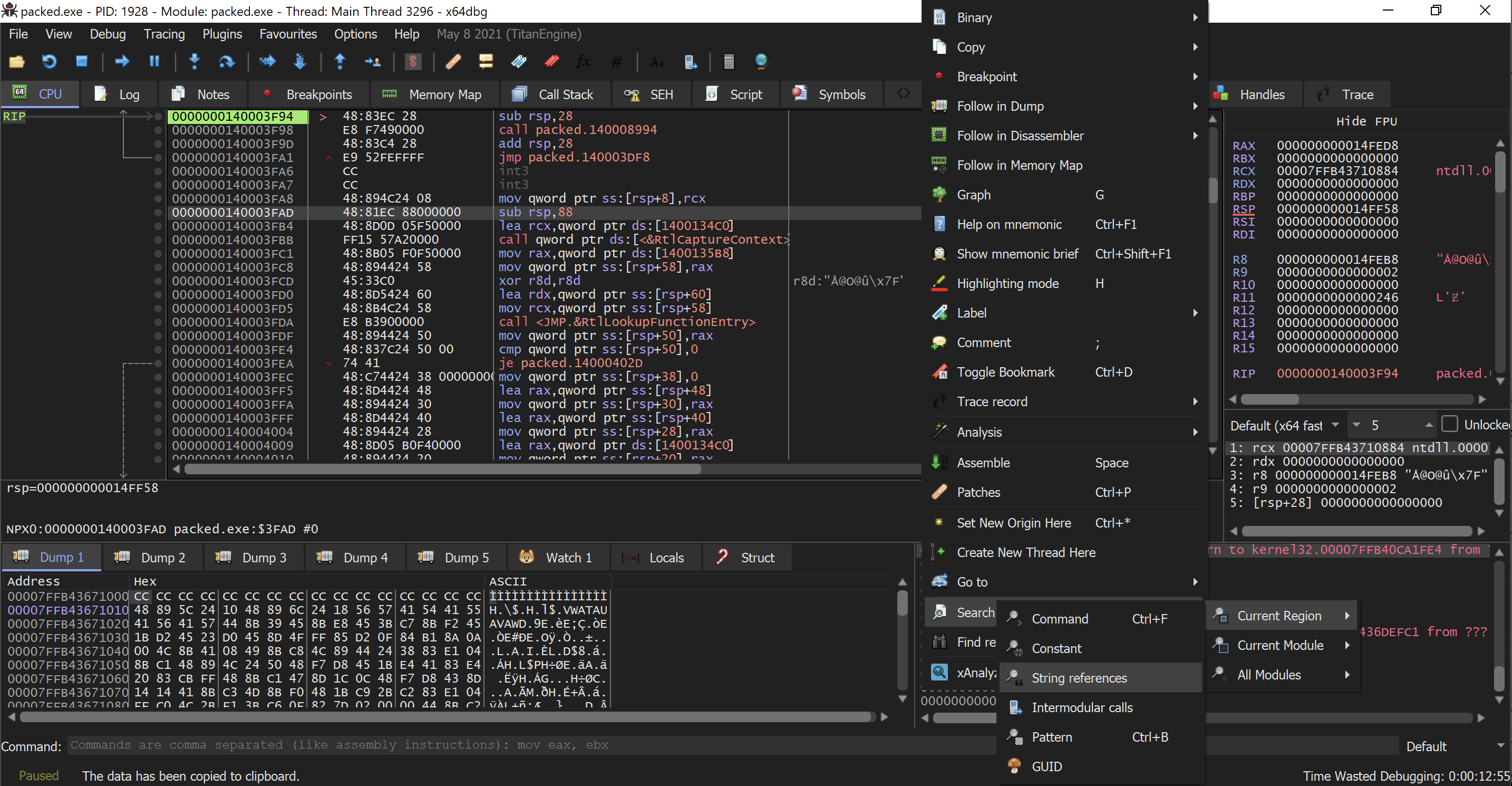Image resolution: width=1512 pixels, height=786 pixels.
Task: Select String references in the Search submenu
Action: (1100, 678)
